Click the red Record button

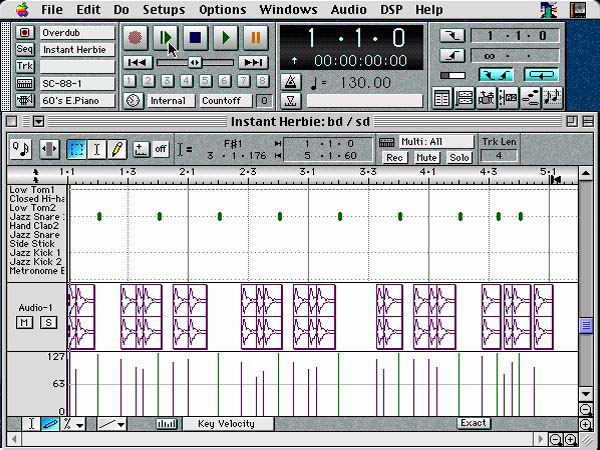point(137,38)
